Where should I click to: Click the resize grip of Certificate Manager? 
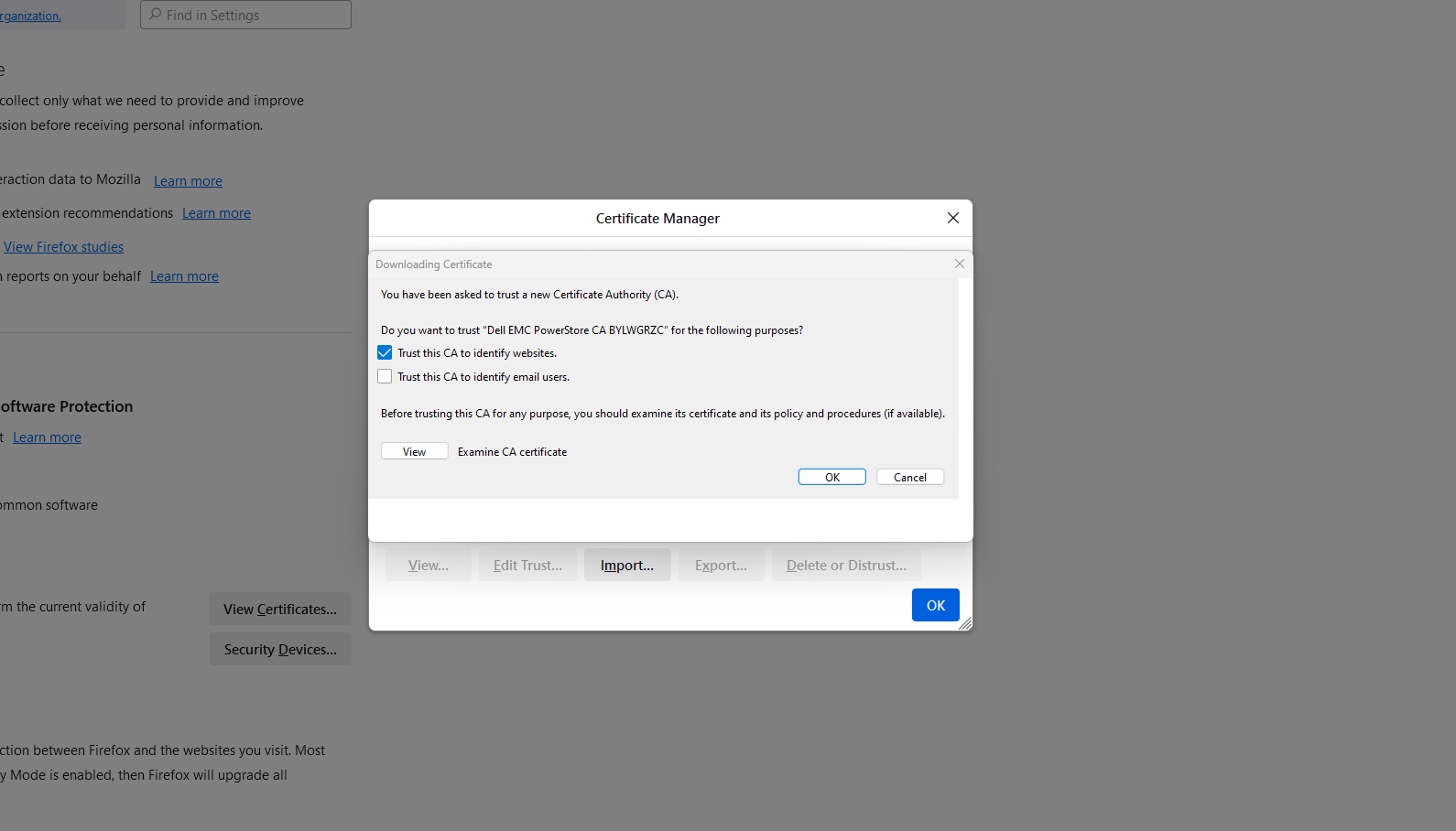[x=965, y=623]
